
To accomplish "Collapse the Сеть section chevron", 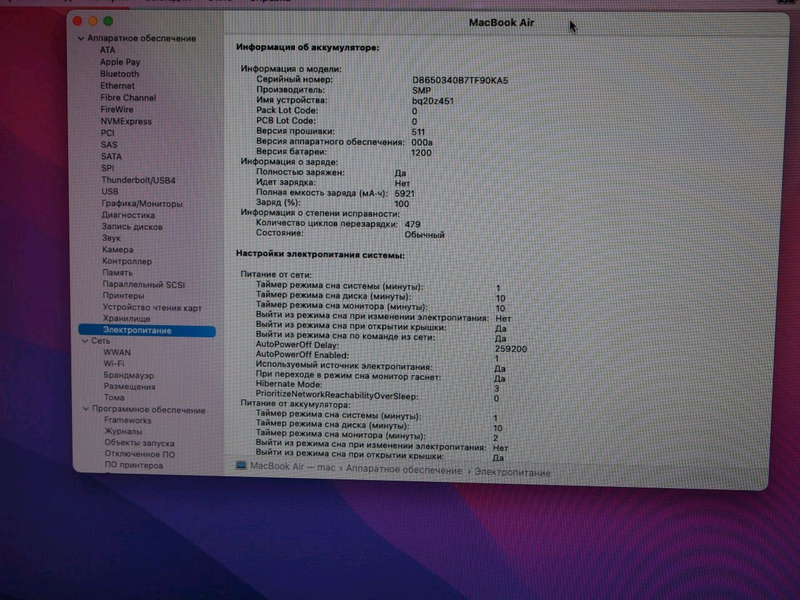I will click(85, 341).
